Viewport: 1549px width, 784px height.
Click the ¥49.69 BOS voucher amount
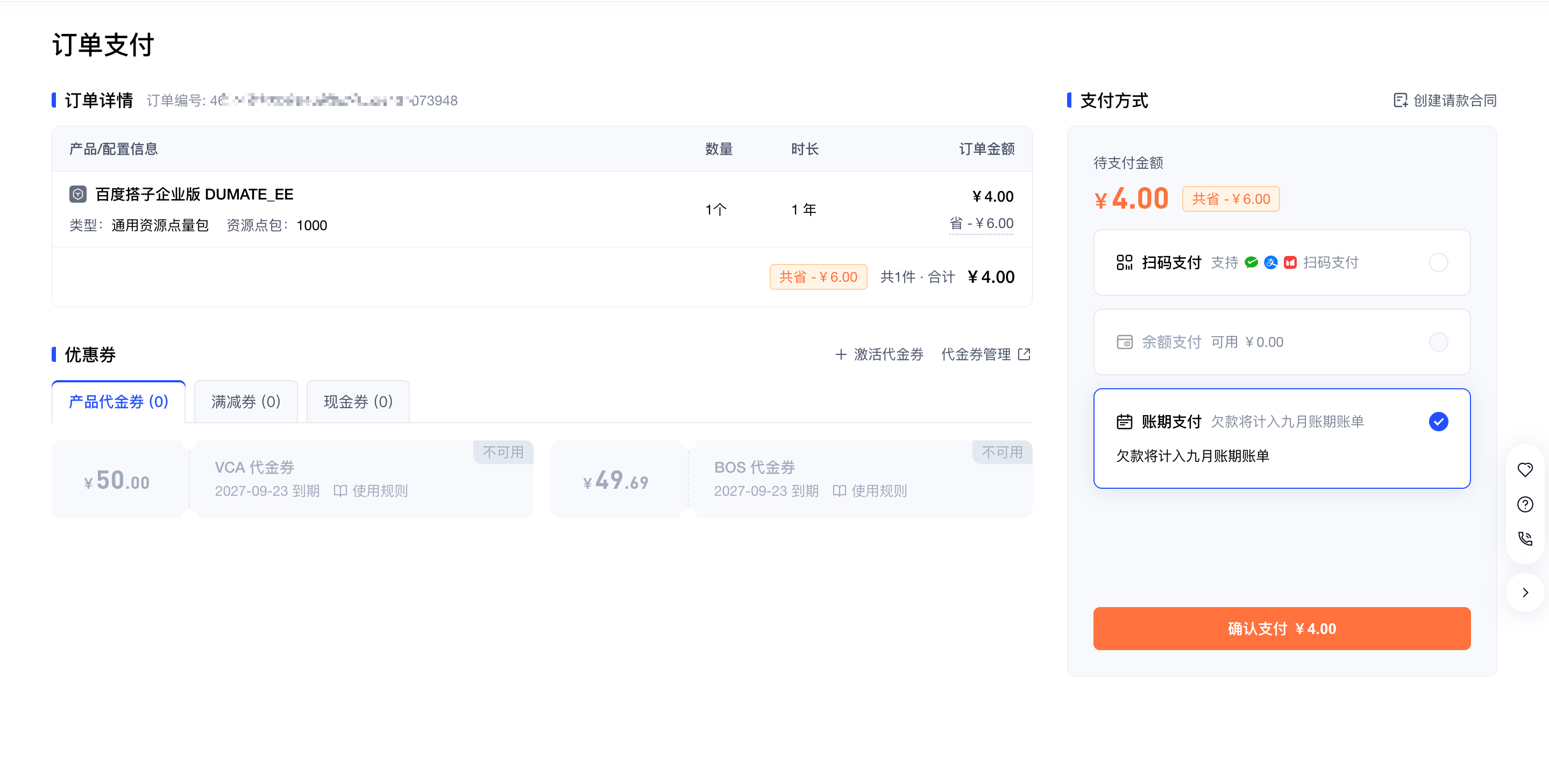tap(616, 480)
